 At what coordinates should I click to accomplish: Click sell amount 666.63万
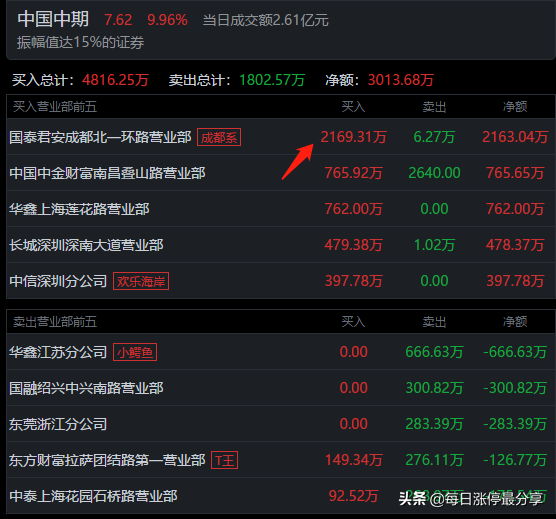coord(434,352)
